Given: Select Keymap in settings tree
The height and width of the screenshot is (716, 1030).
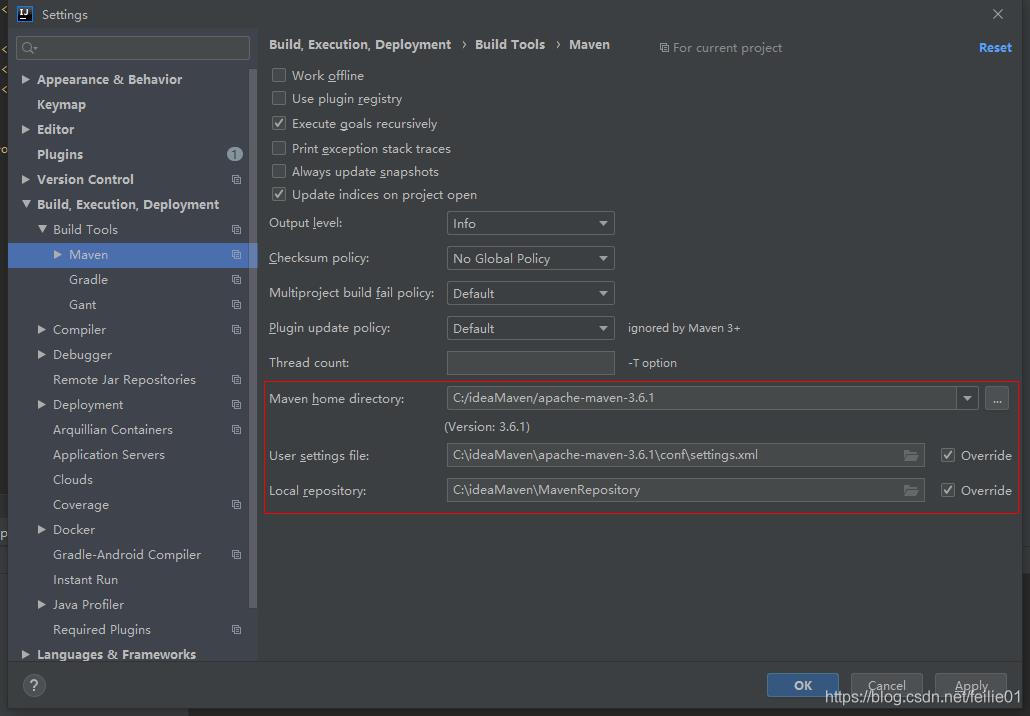Looking at the screenshot, I should pos(61,104).
